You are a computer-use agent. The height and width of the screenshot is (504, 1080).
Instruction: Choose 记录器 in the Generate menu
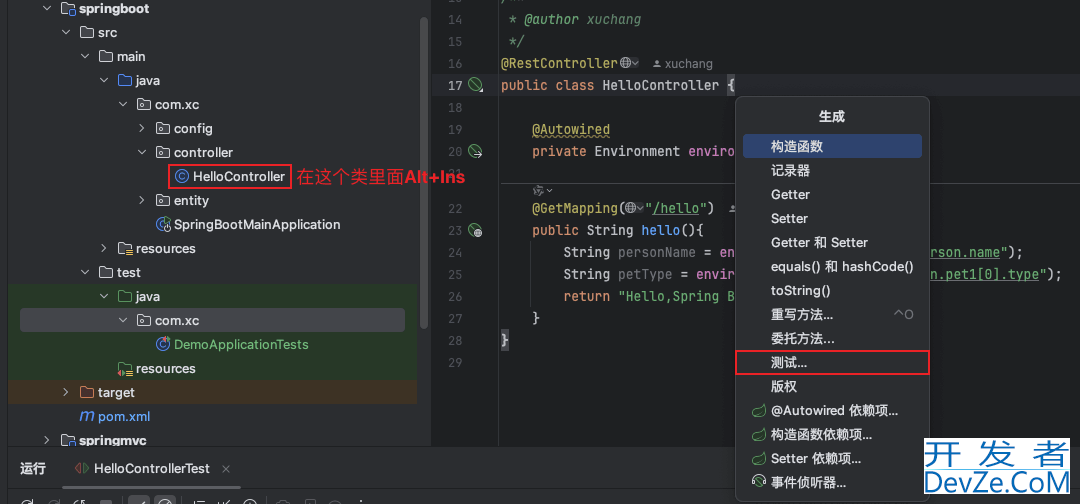coord(832,170)
